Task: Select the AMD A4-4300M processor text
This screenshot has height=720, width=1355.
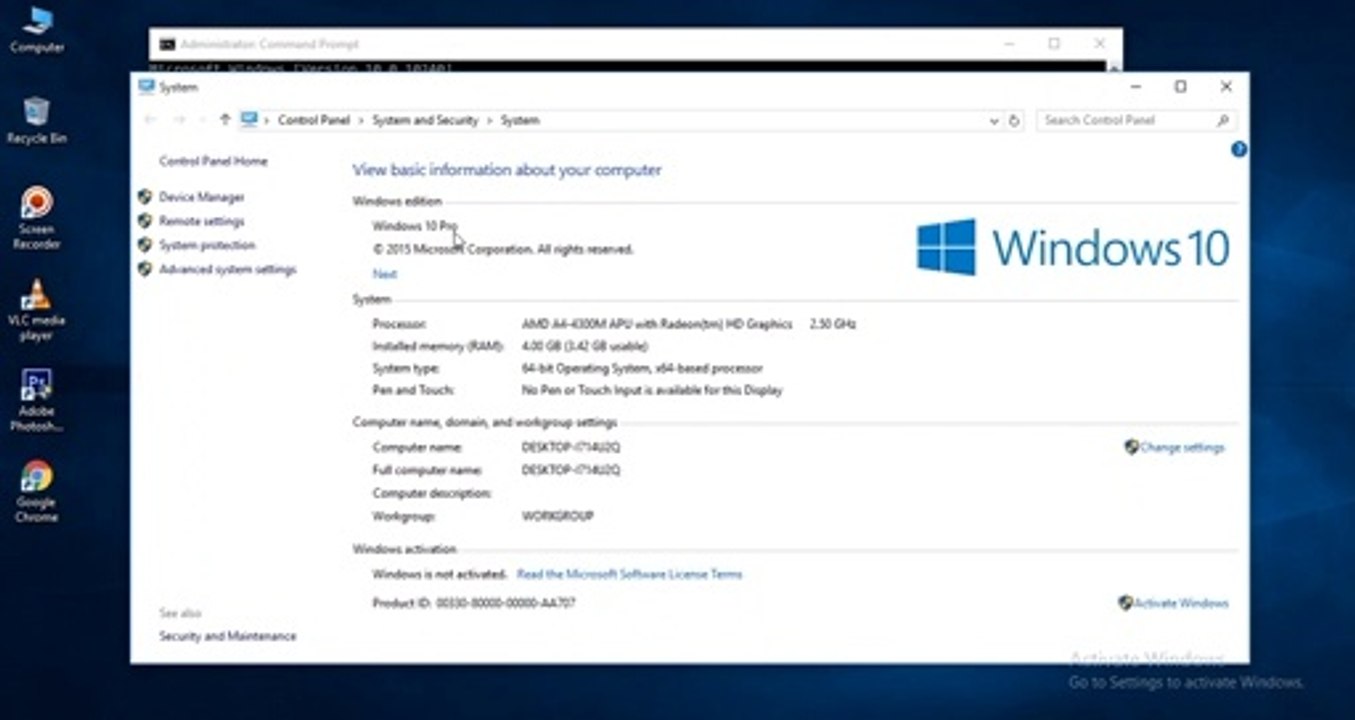Action: (x=657, y=324)
